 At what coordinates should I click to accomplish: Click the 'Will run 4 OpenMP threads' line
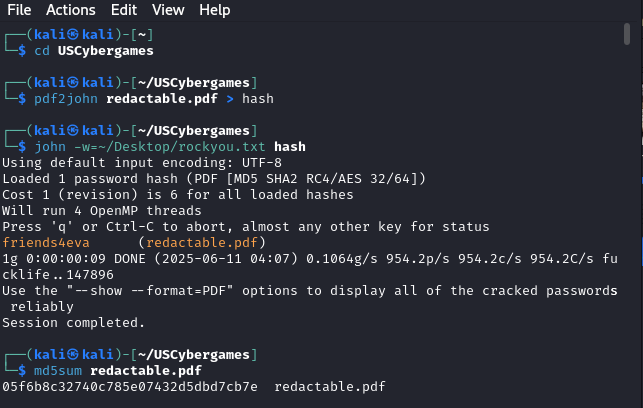tap(102, 211)
